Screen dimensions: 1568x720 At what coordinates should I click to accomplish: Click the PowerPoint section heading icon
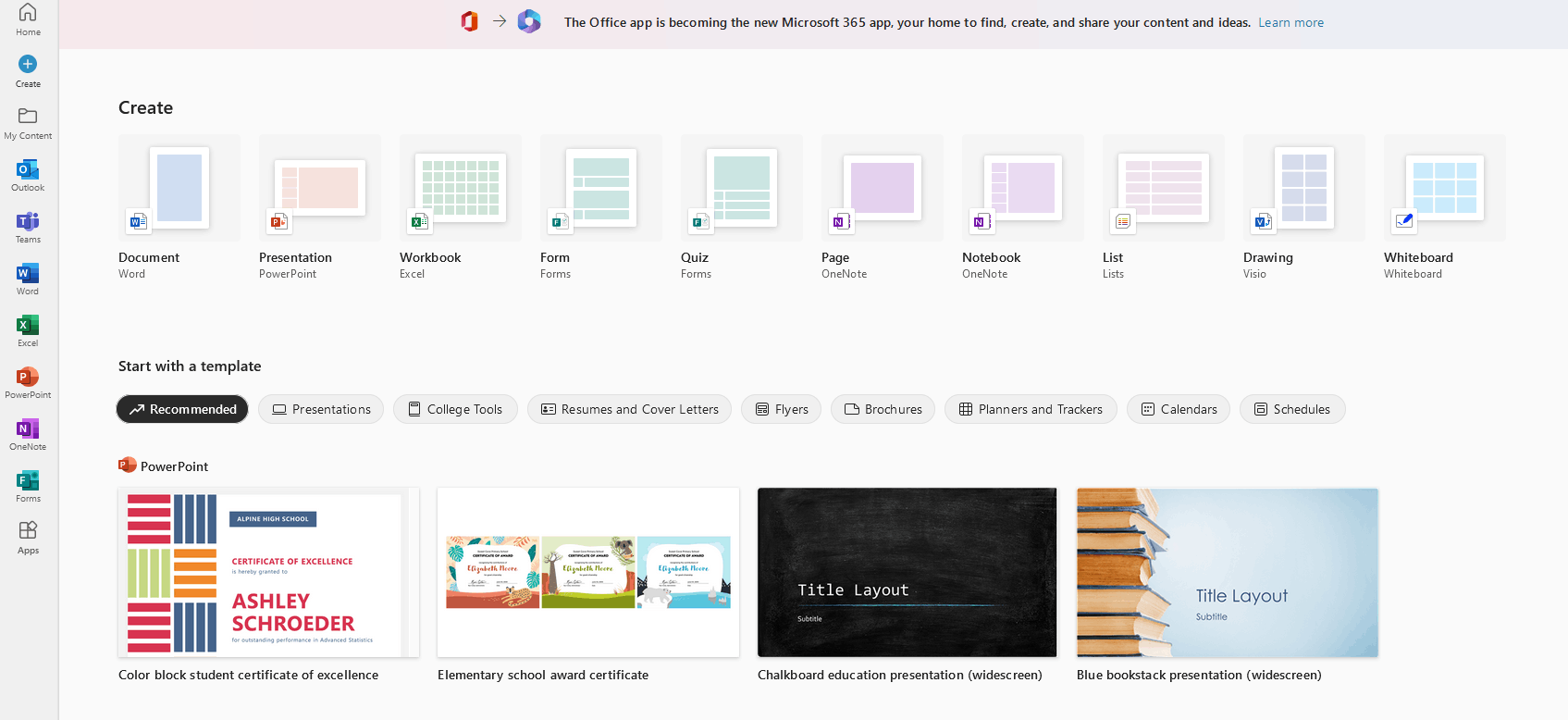pos(128,465)
